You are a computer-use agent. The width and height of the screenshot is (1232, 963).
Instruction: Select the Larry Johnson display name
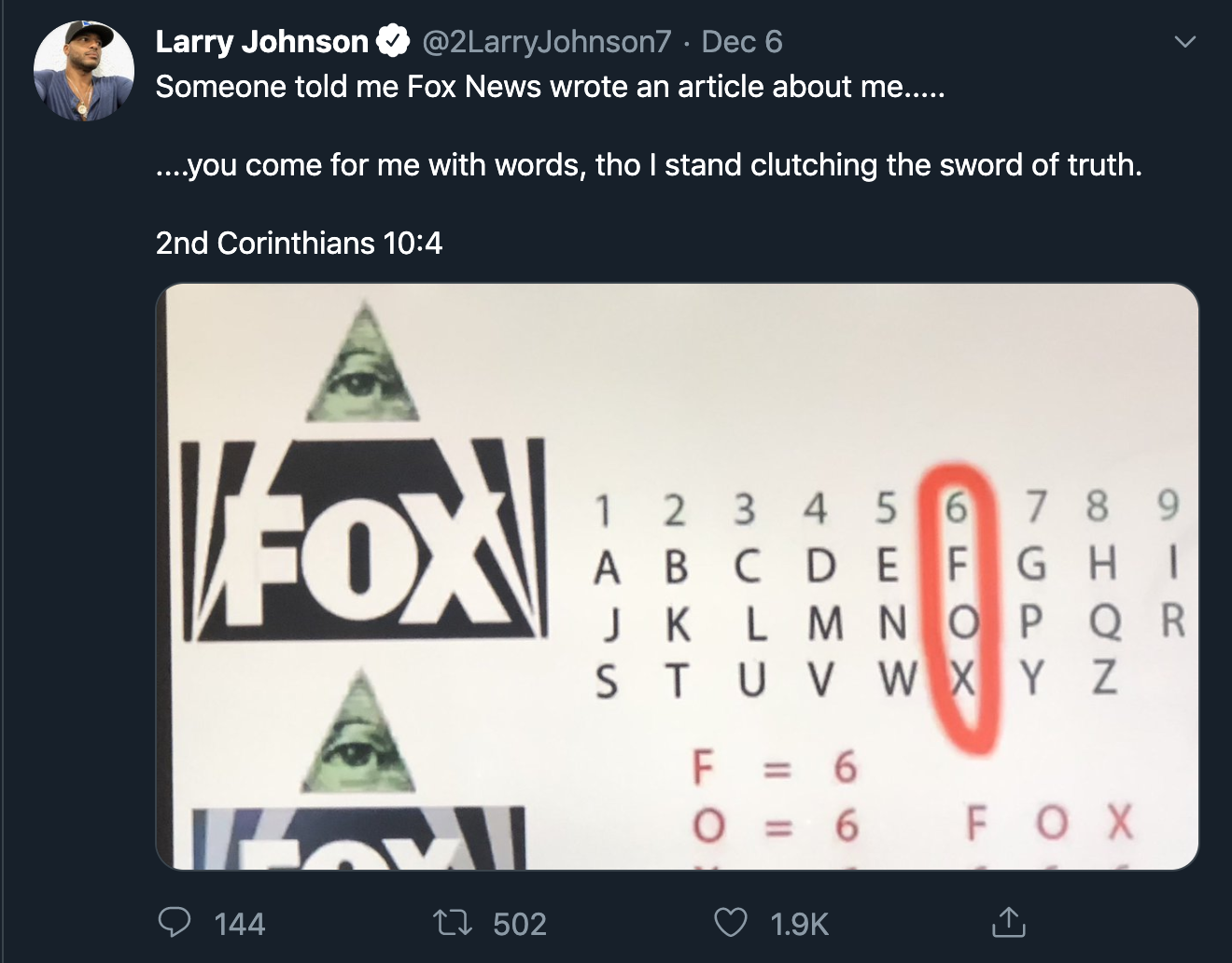click(261, 41)
